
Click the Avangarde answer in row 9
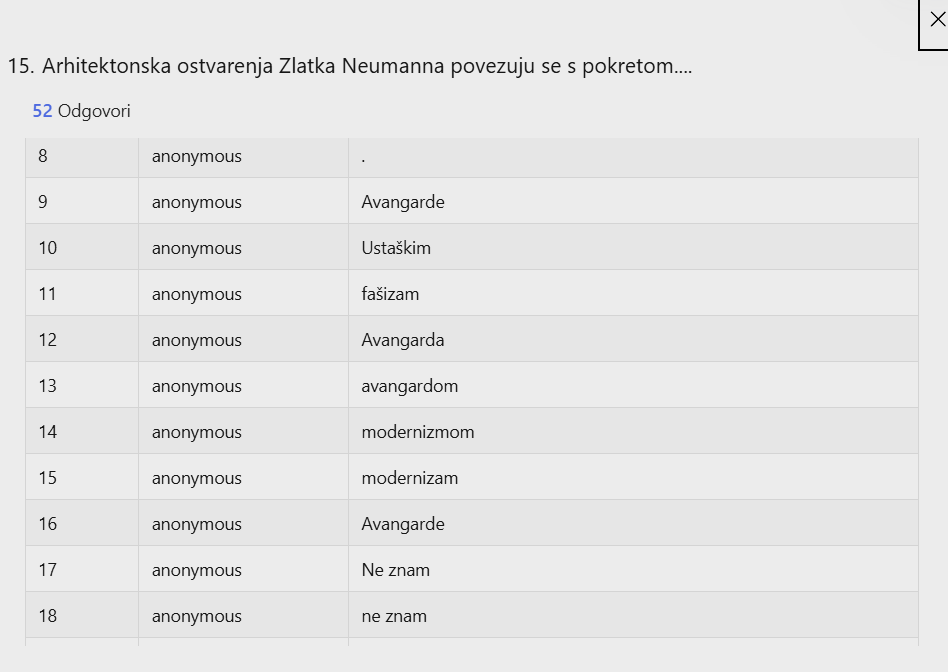click(403, 202)
